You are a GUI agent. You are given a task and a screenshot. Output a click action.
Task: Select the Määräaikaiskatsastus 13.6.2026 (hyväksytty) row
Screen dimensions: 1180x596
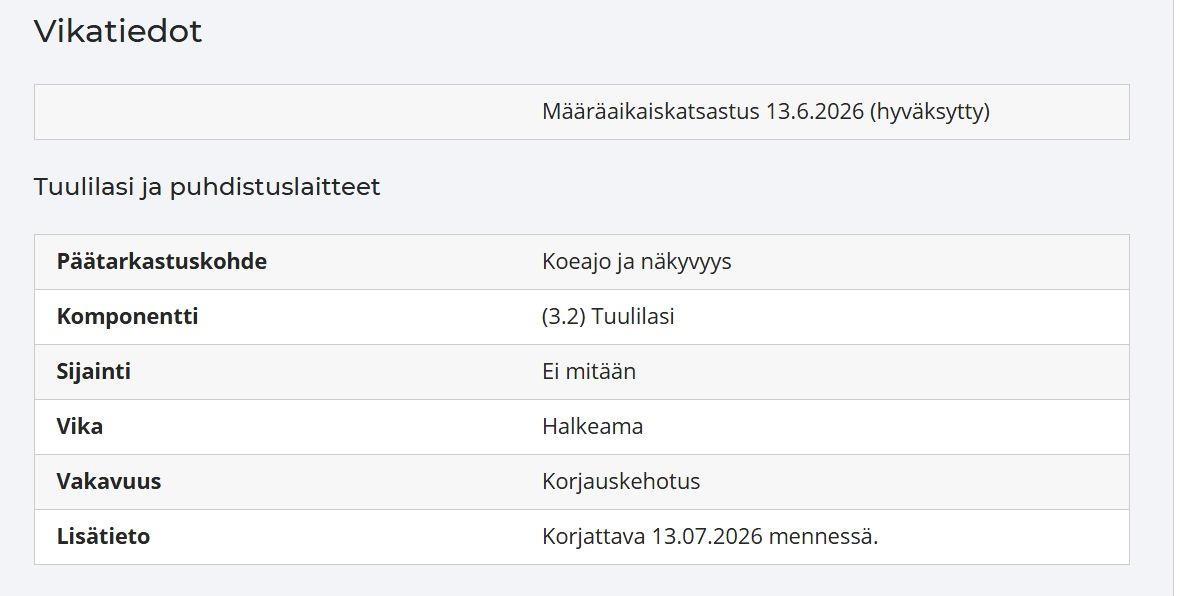(582, 112)
